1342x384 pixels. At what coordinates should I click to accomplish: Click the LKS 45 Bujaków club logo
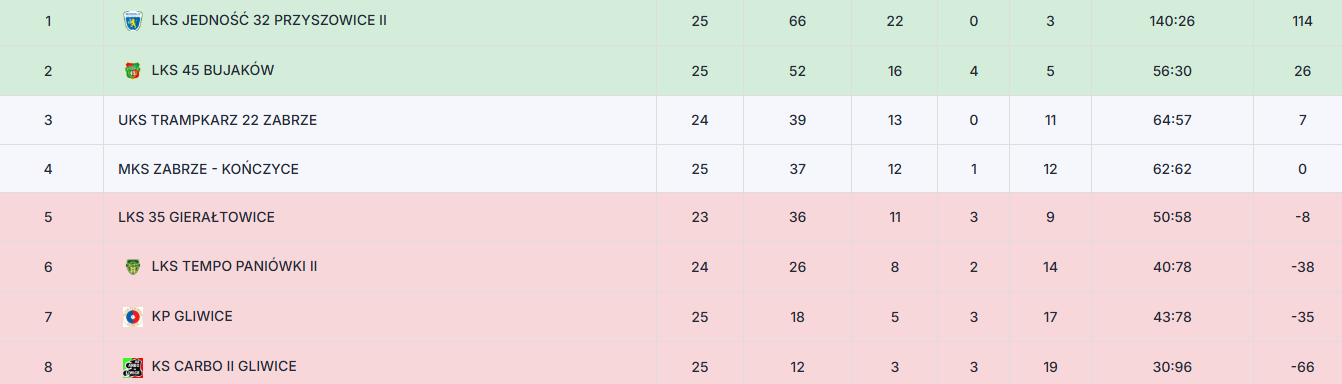click(132, 70)
